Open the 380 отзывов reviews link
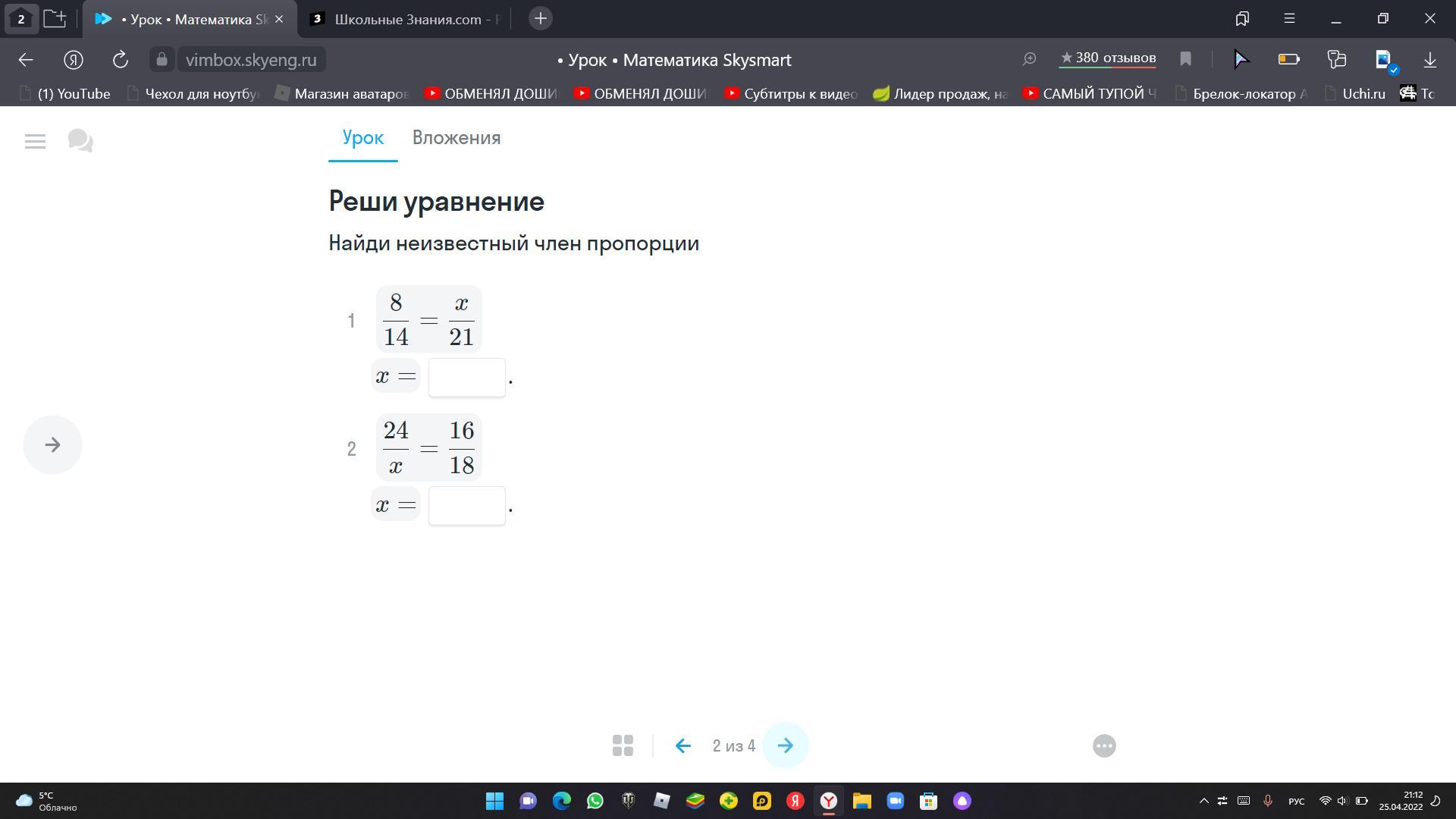 tap(1108, 58)
